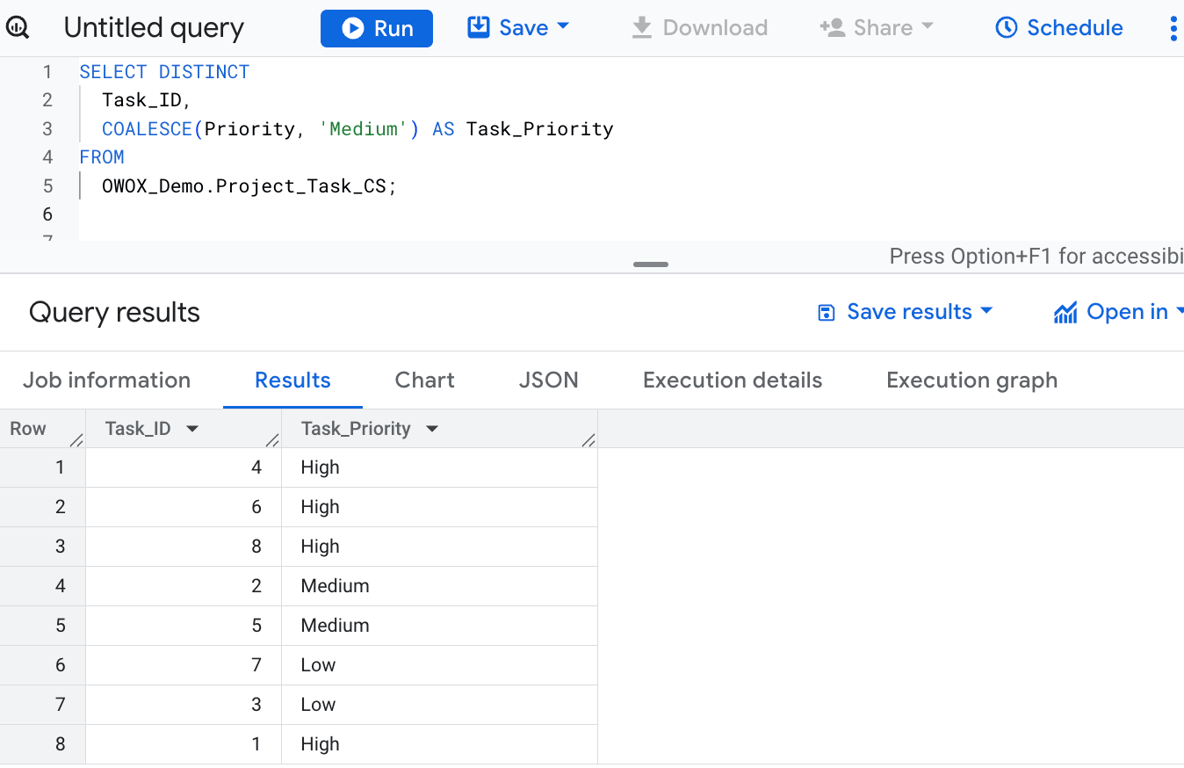This screenshot has height=768, width=1184.
Task: Select the Task_ID cell showing 6
Action: point(183,507)
